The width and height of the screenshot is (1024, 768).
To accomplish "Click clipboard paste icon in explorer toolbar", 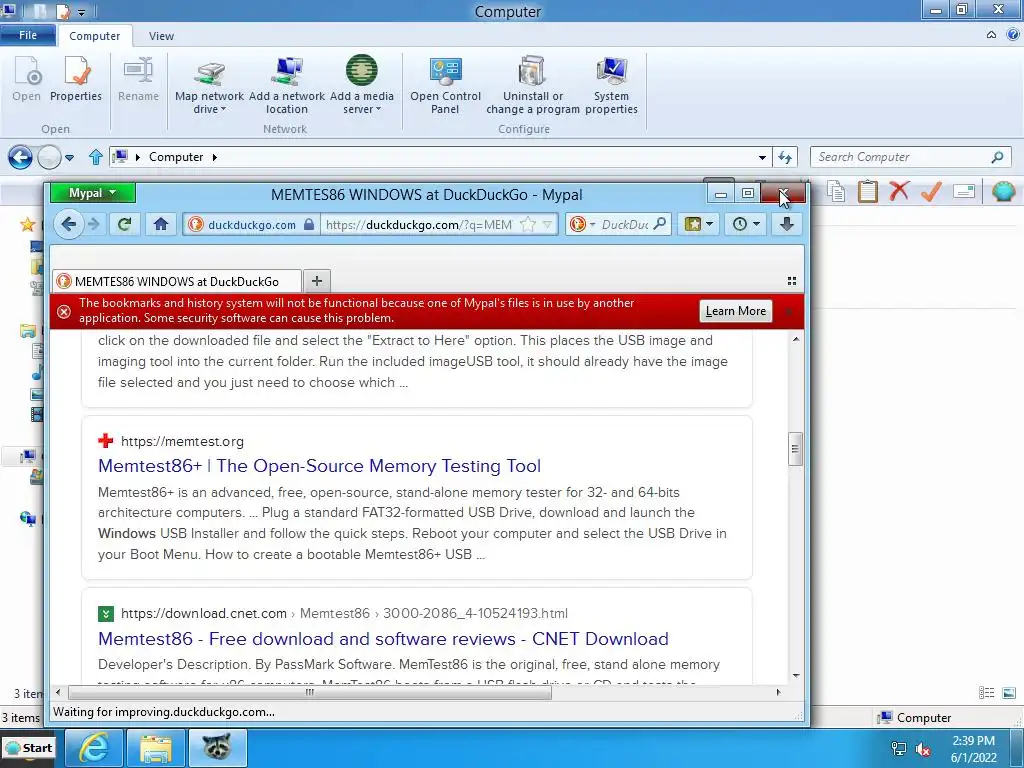I will (x=867, y=191).
